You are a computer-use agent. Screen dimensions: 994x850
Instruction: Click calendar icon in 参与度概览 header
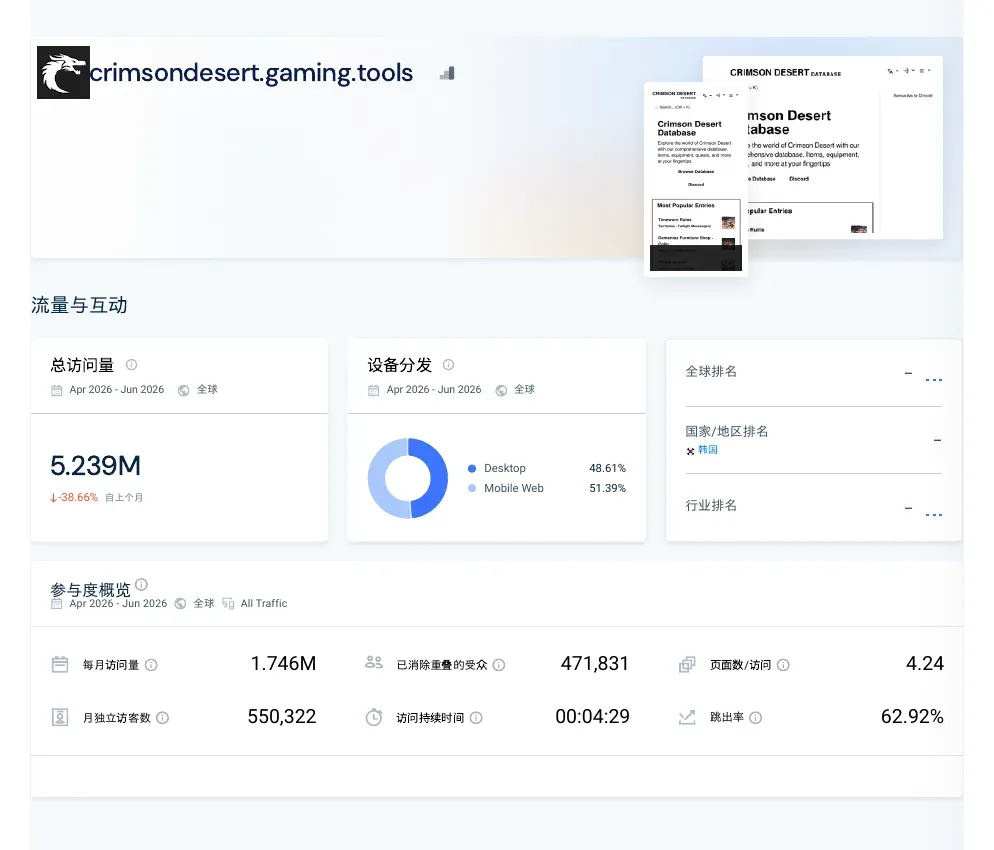pos(56,603)
